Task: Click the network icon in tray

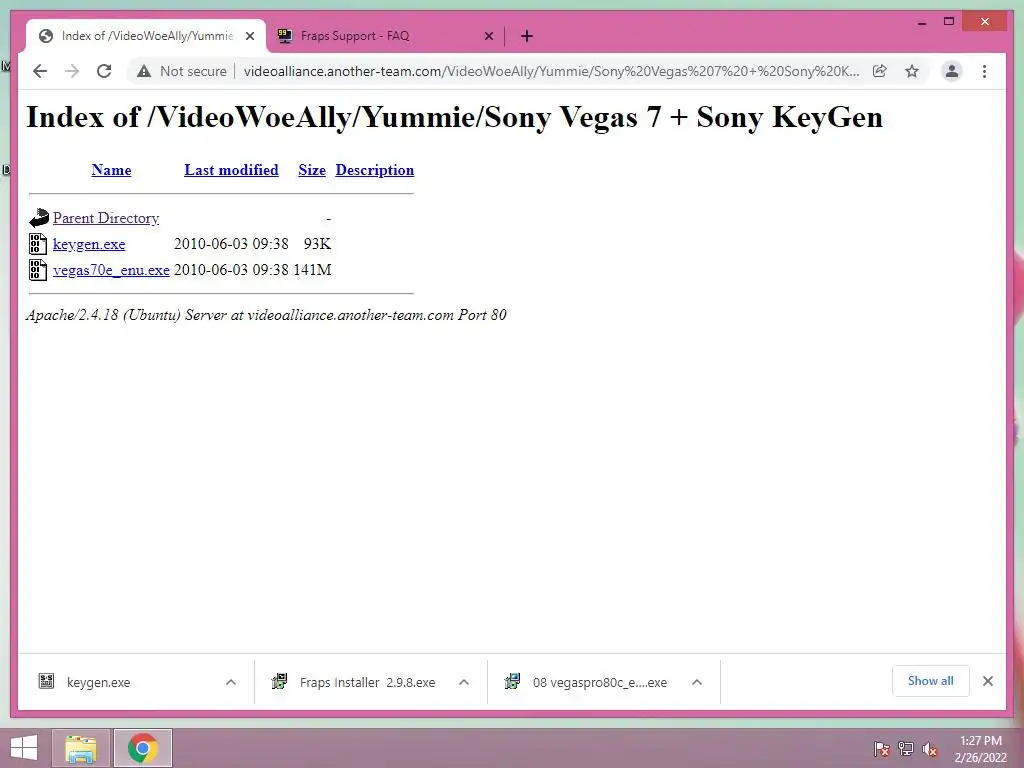Action: coord(906,749)
